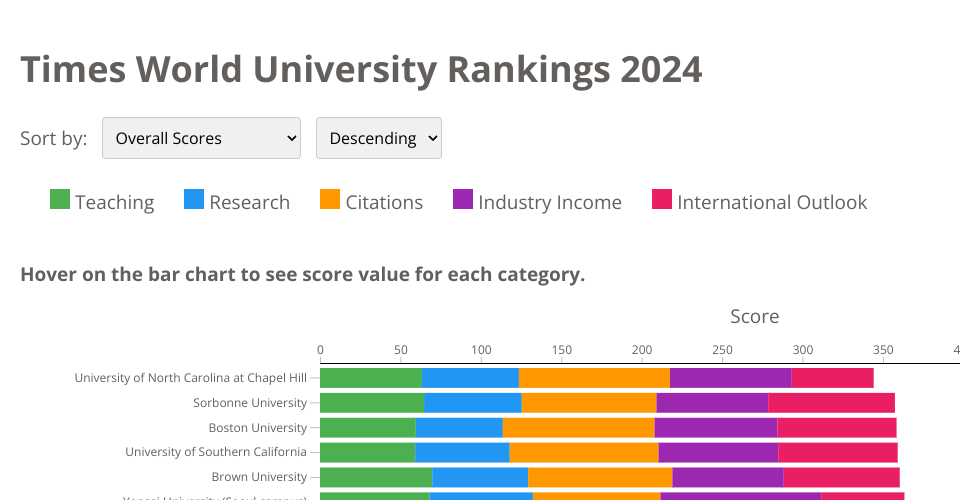Image resolution: width=960 pixels, height=500 pixels.
Task: Toggle the International Outlook legend label
Action: [772, 202]
